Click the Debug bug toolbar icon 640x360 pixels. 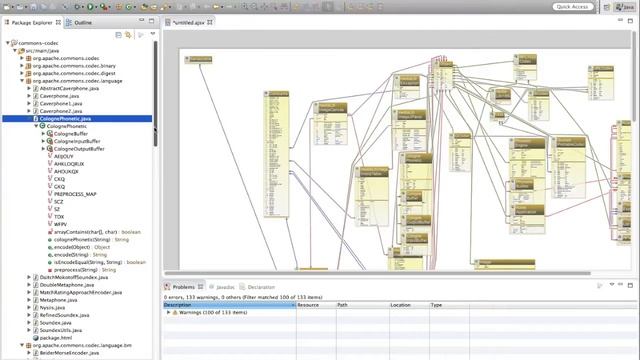coord(77,7)
